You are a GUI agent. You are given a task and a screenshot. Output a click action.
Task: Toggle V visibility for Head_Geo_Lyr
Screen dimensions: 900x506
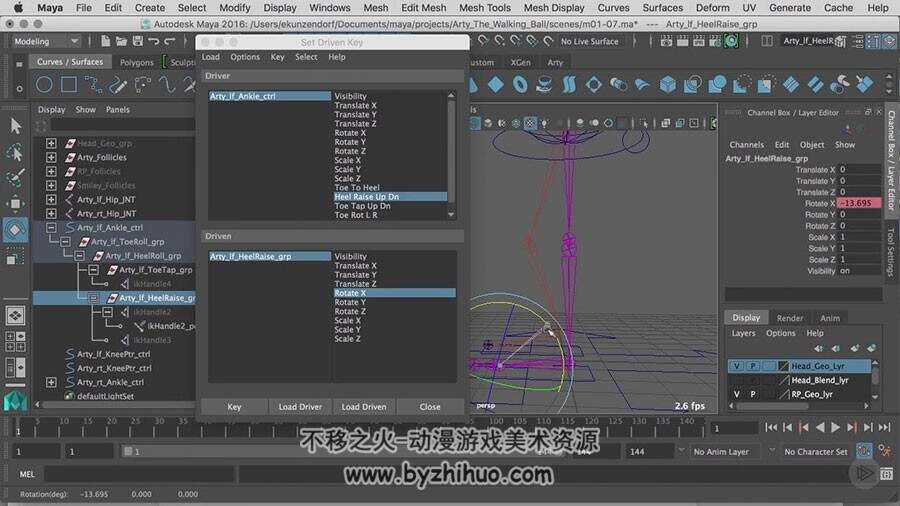[736, 366]
